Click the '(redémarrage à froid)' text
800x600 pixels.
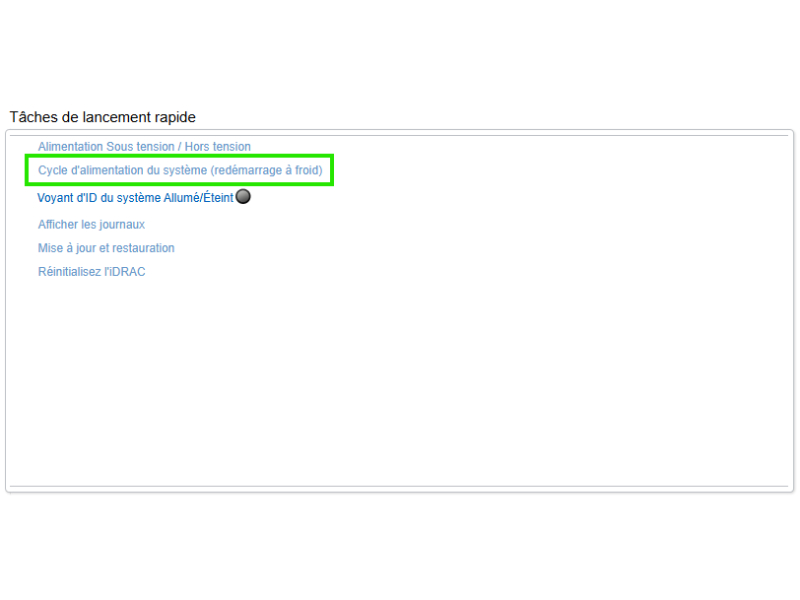point(267,171)
